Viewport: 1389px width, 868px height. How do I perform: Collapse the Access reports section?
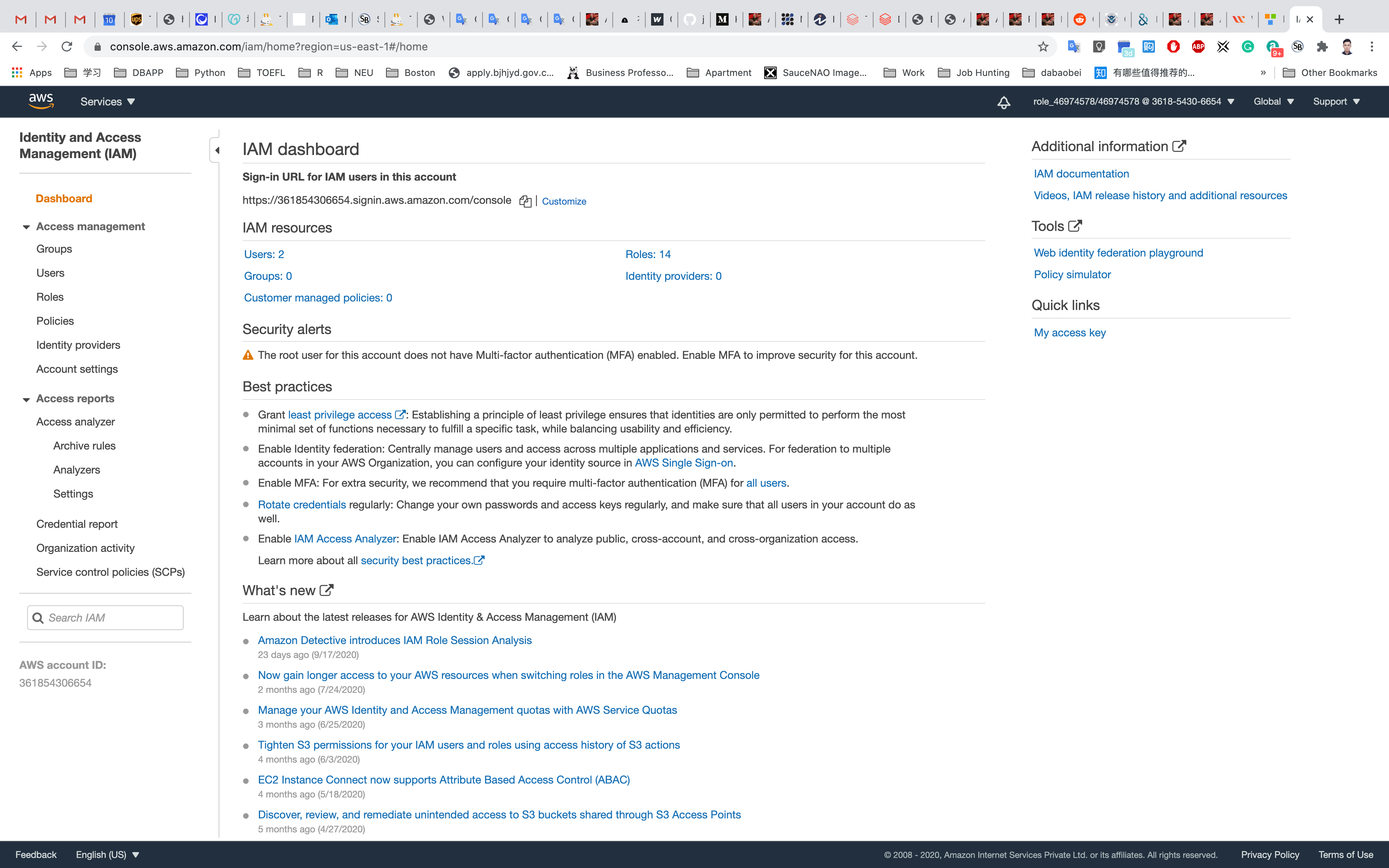26,399
